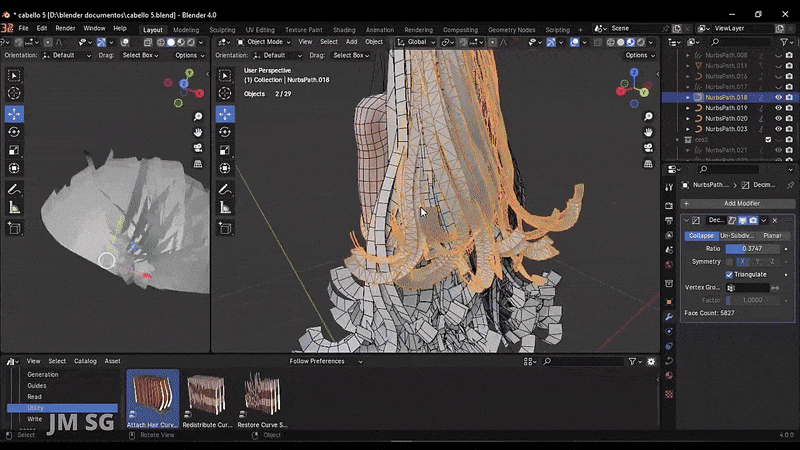Select the Annotate tool in the right viewport
The width and height of the screenshot is (800, 450).
tap(224, 189)
